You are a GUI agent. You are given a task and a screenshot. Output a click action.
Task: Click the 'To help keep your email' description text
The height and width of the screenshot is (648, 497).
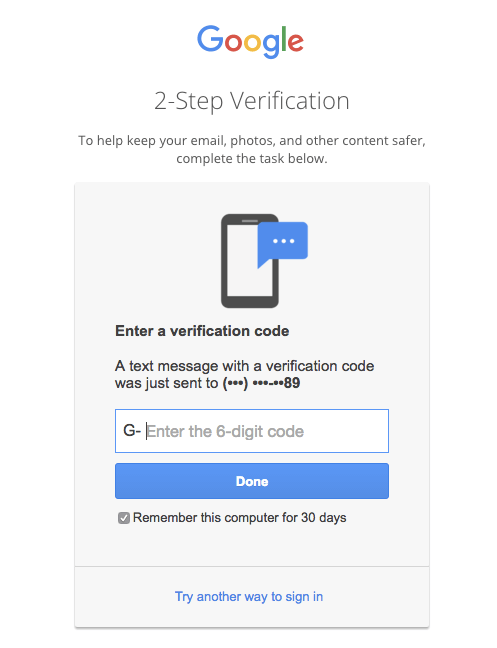pos(252,149)
